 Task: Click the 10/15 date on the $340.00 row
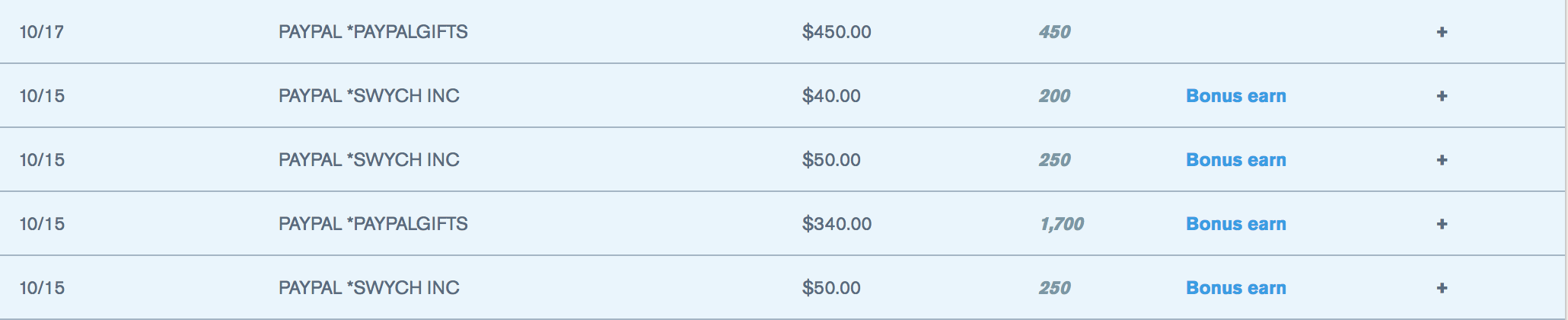point(42,224)
